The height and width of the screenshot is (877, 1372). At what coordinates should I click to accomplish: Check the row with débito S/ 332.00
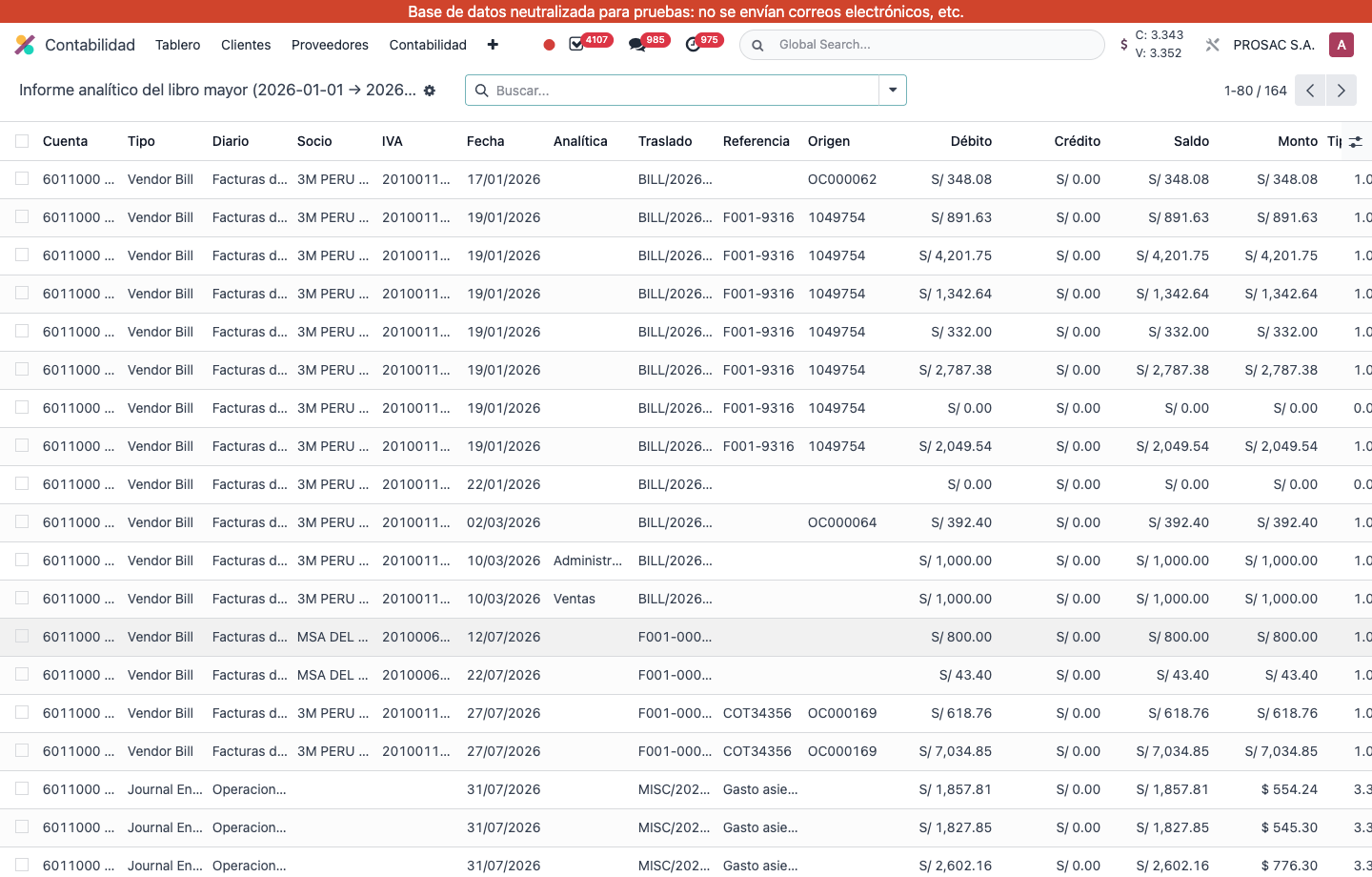coord(22,332)
